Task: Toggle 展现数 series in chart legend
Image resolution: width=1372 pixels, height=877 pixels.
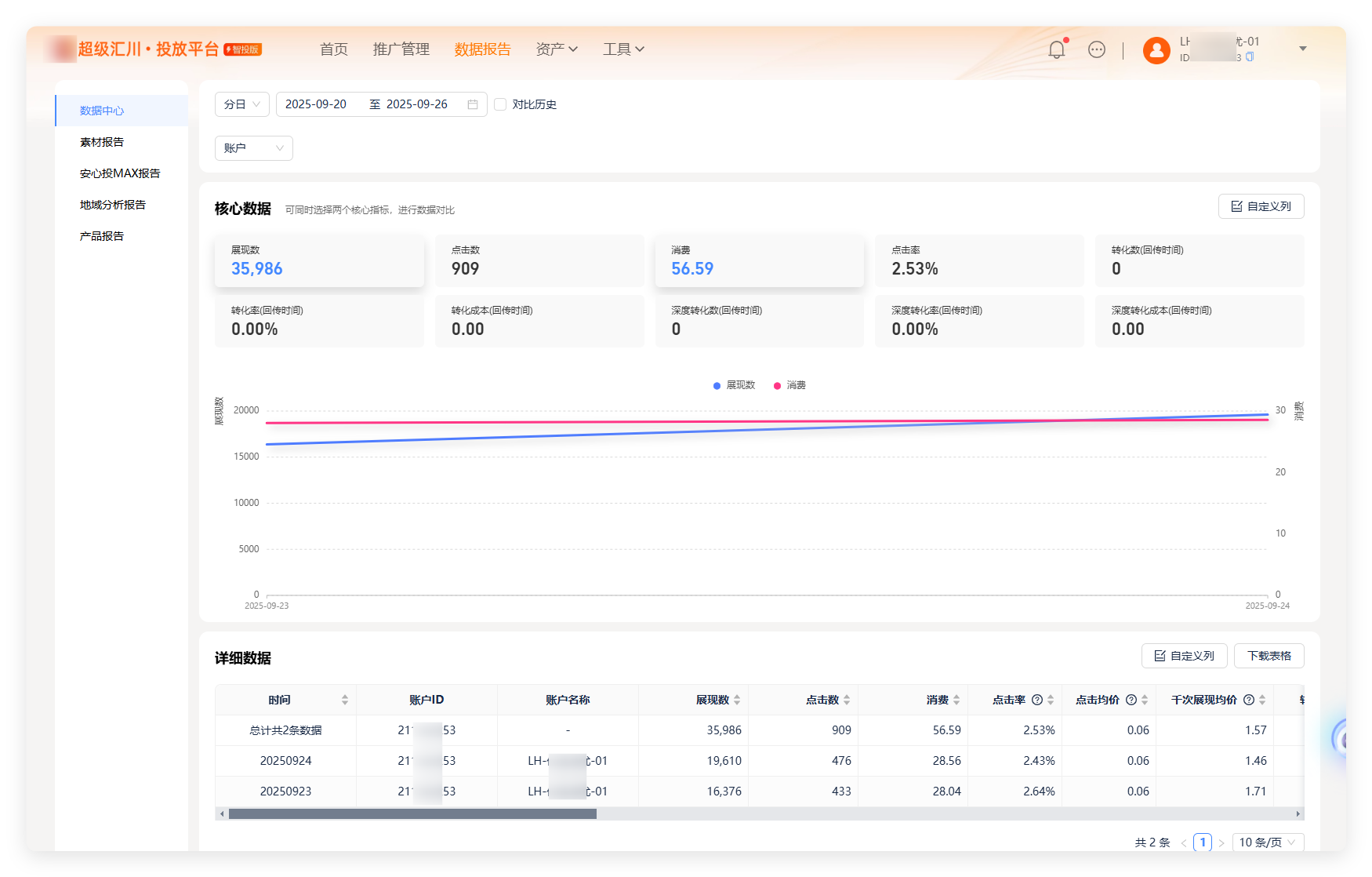Action: click(734, 385)
